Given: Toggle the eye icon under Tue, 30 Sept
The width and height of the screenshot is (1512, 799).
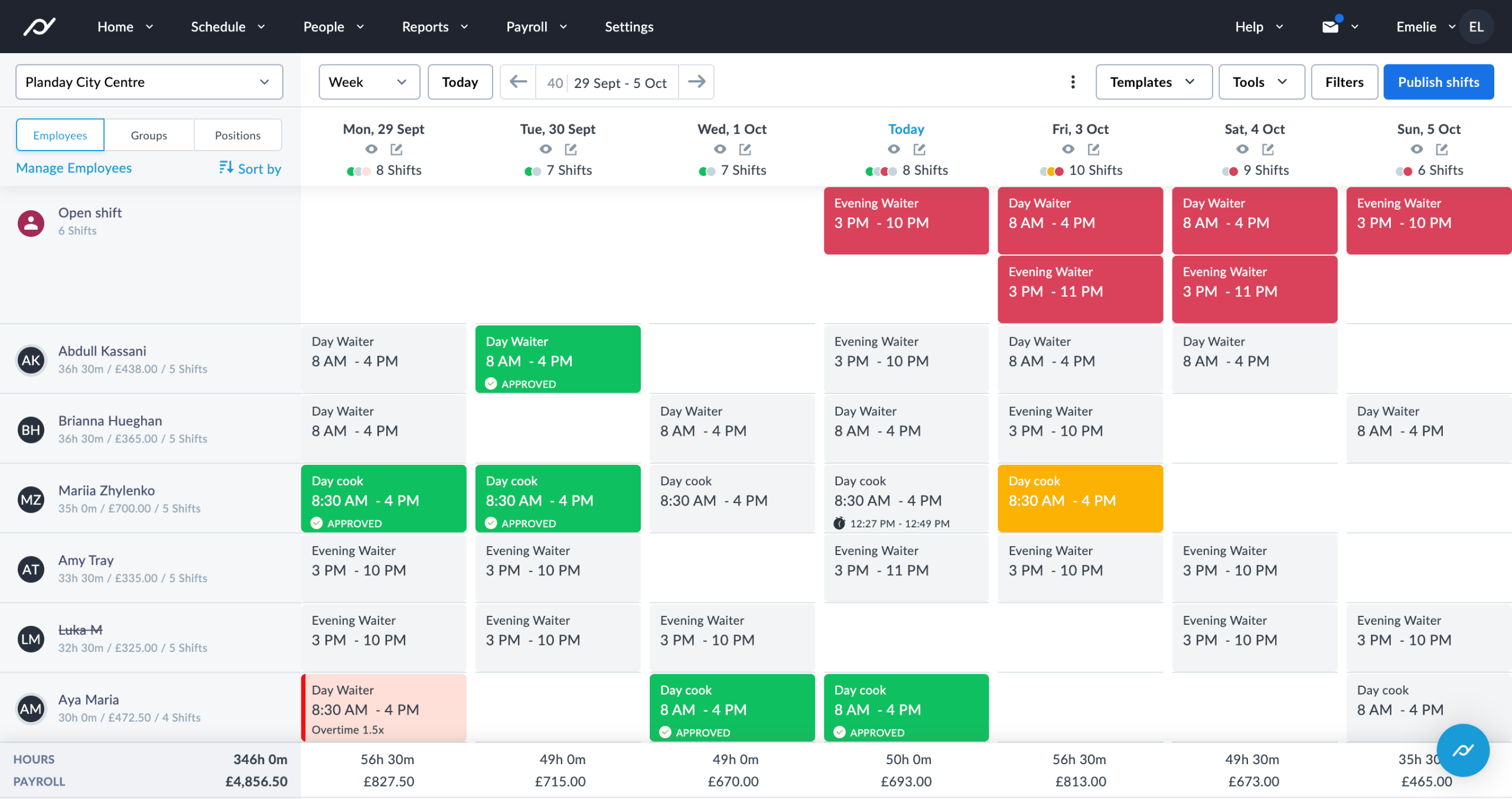Looking at the screenshot, I should tap(545, 149).
